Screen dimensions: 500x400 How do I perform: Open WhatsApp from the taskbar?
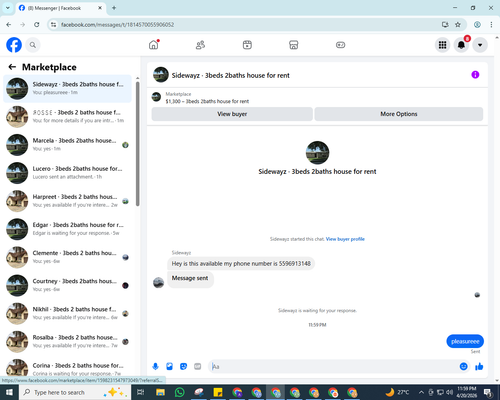pyautogui.click(x=179, y=392)
